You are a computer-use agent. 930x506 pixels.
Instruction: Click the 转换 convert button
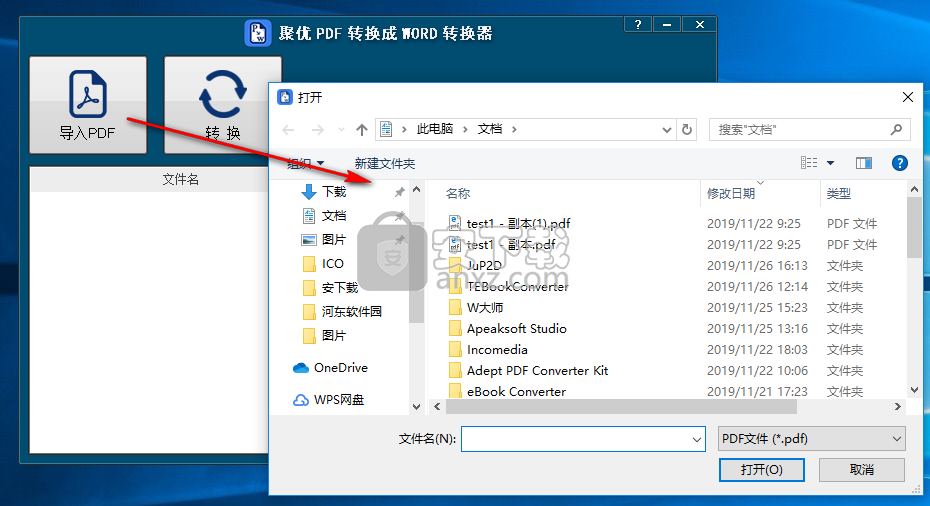click(222, 105)
